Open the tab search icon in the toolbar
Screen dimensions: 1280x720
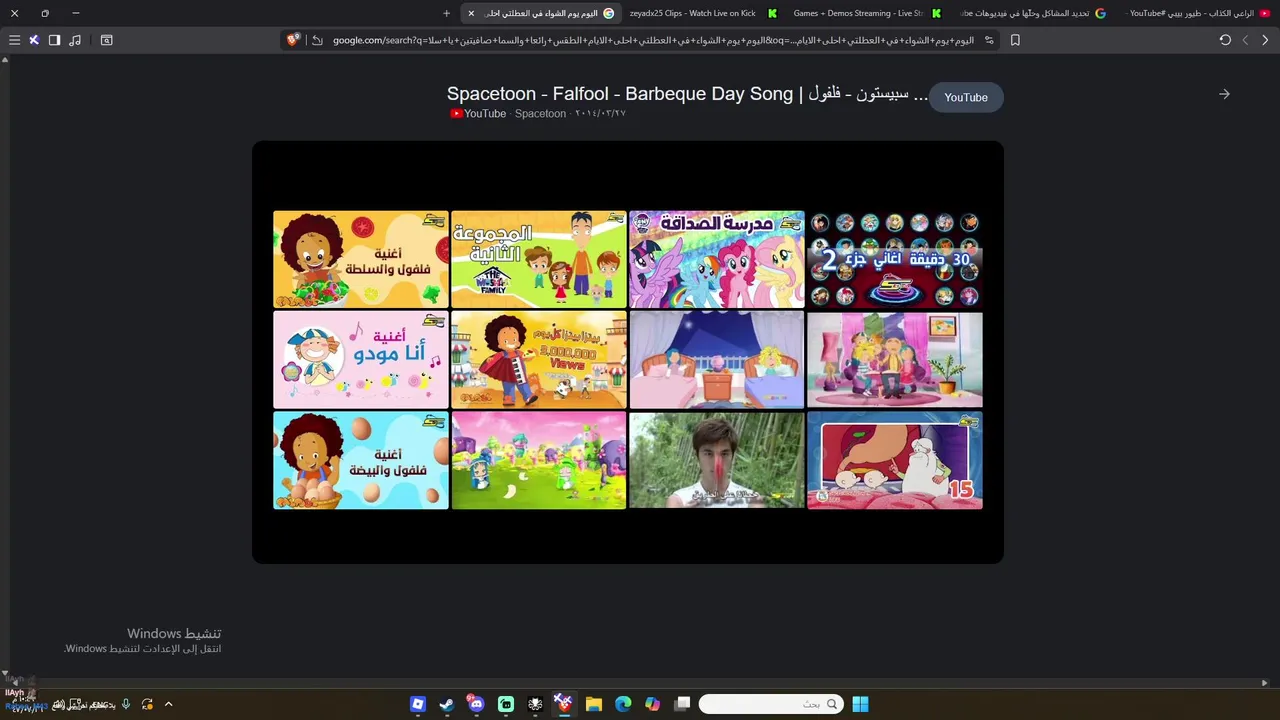[x=107, y=40]
